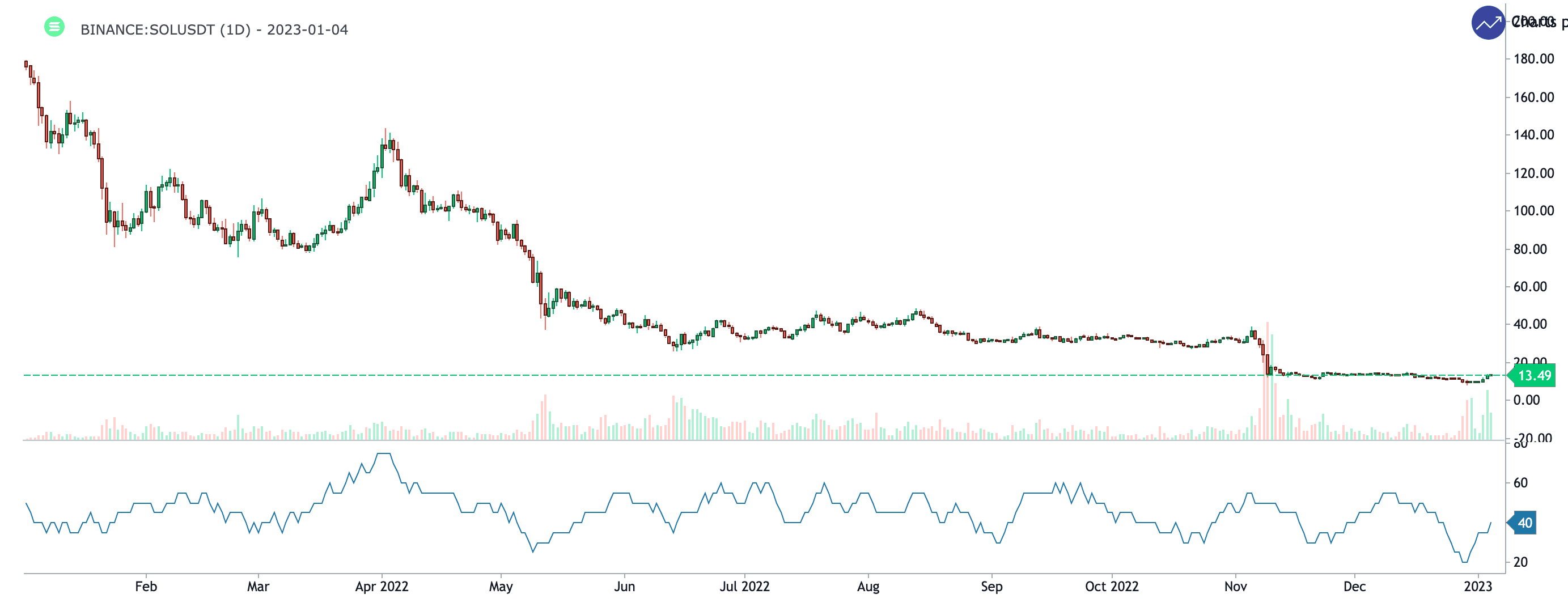This screenshot has height=611, width=1568.
Task: Select the Feb label on time axis
Action: (146, 586)
